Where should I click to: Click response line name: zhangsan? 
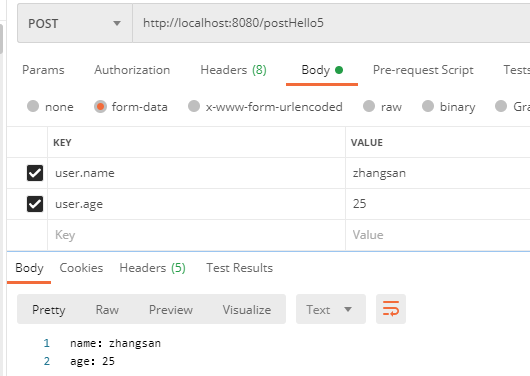[x=116, y=343]
